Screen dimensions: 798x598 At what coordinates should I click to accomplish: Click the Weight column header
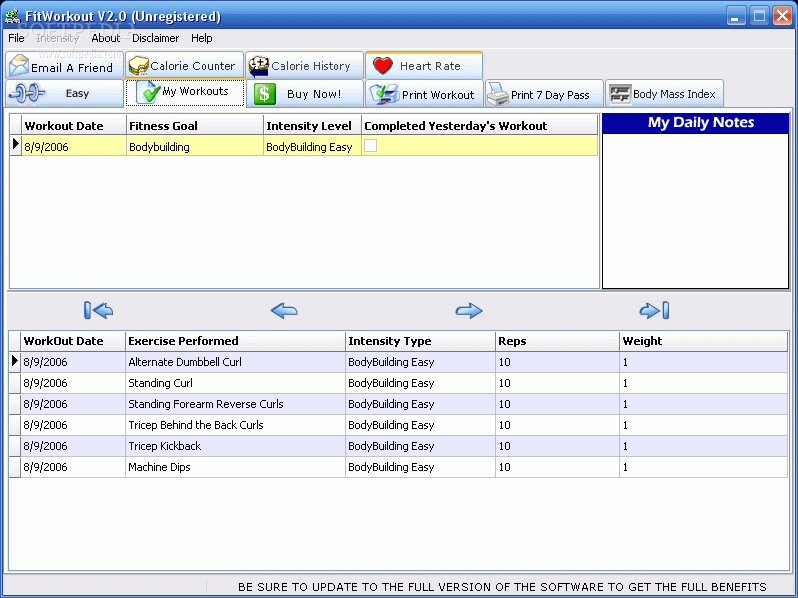[703, 340]
